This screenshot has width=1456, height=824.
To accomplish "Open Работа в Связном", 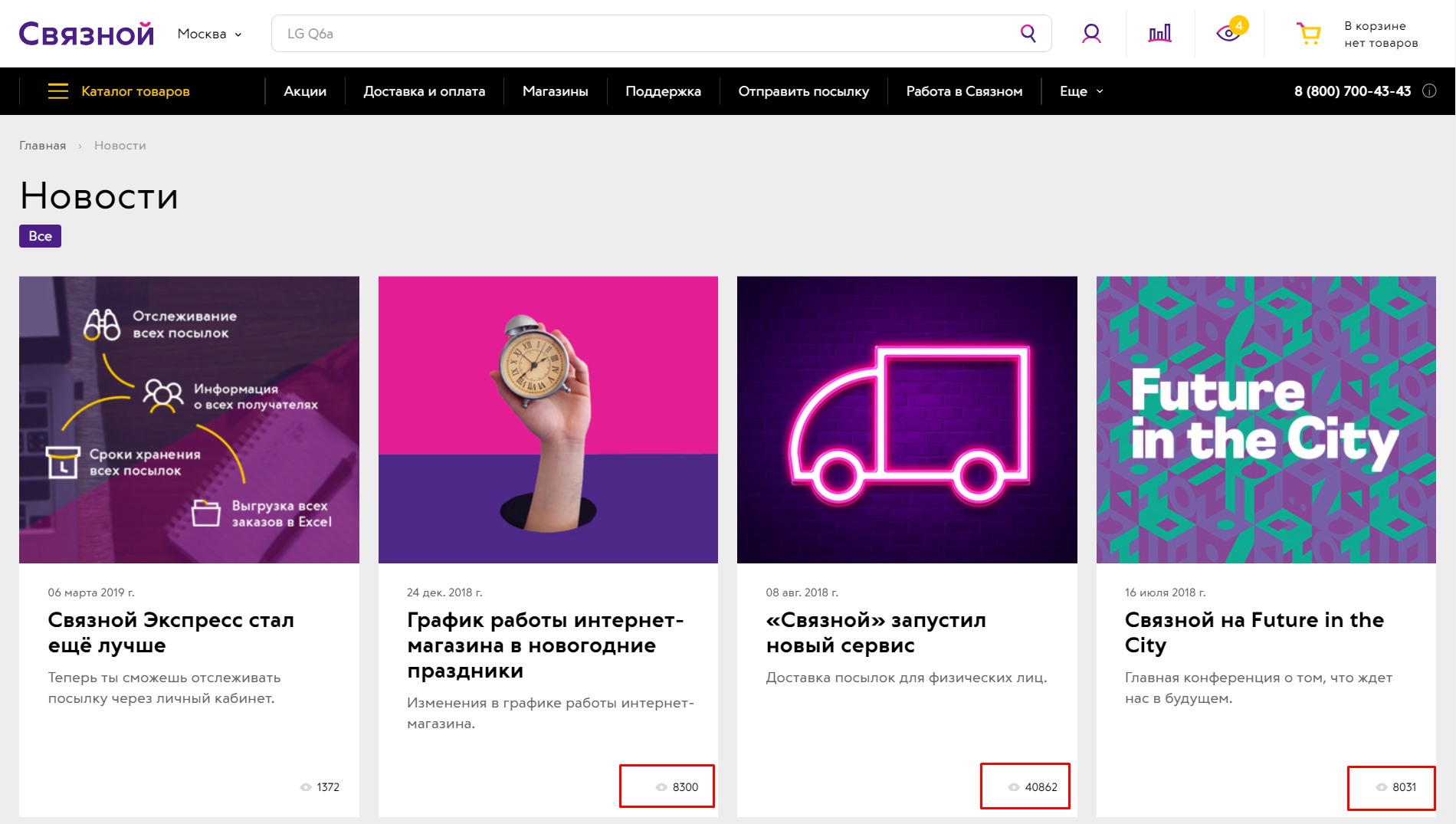I will pyautogui.click(x=964, y=91).
